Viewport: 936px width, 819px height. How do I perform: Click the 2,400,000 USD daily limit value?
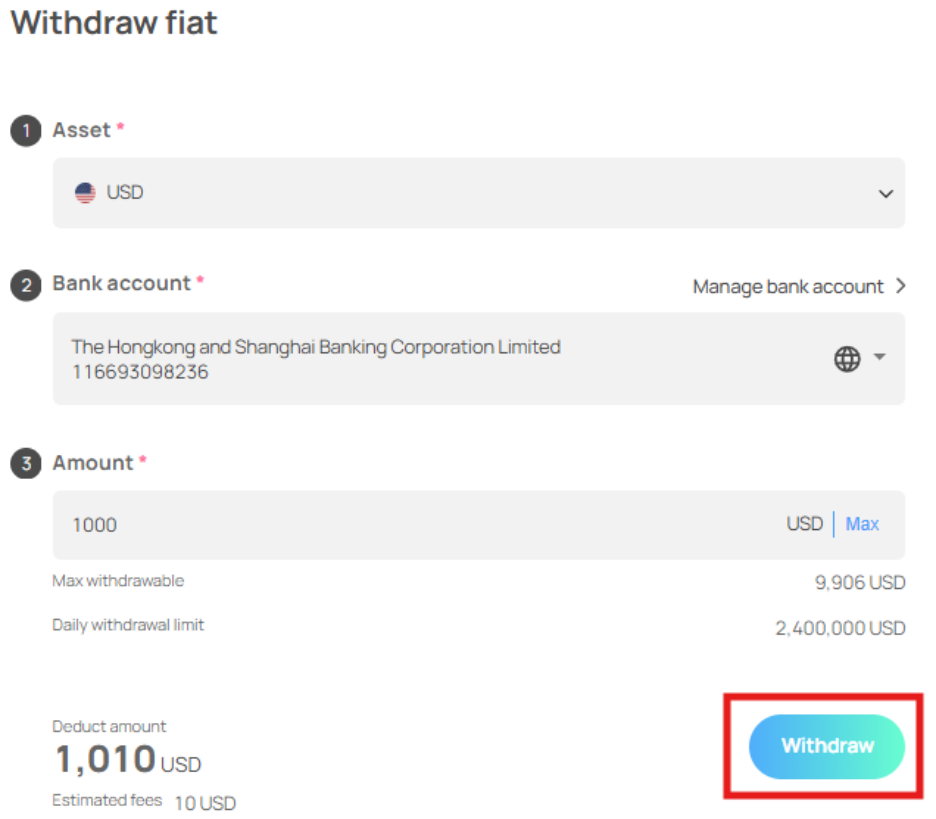point(840,629)
